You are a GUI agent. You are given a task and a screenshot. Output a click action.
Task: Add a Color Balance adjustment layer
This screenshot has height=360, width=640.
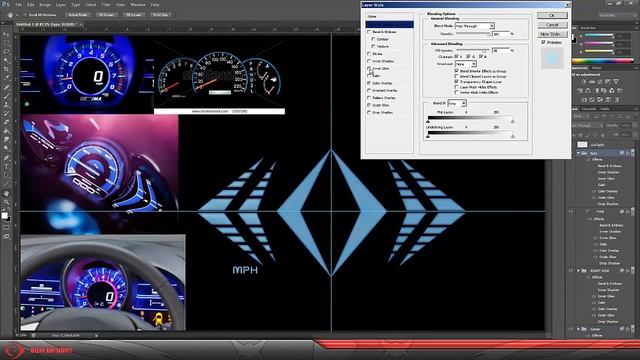tap(589, 91)
